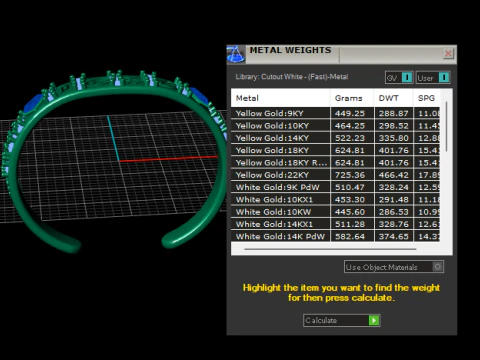The height and width of the screenshot is (360, 480).
Task: Click the 466.42 DWT value
Action: click(x=394, y=175)
